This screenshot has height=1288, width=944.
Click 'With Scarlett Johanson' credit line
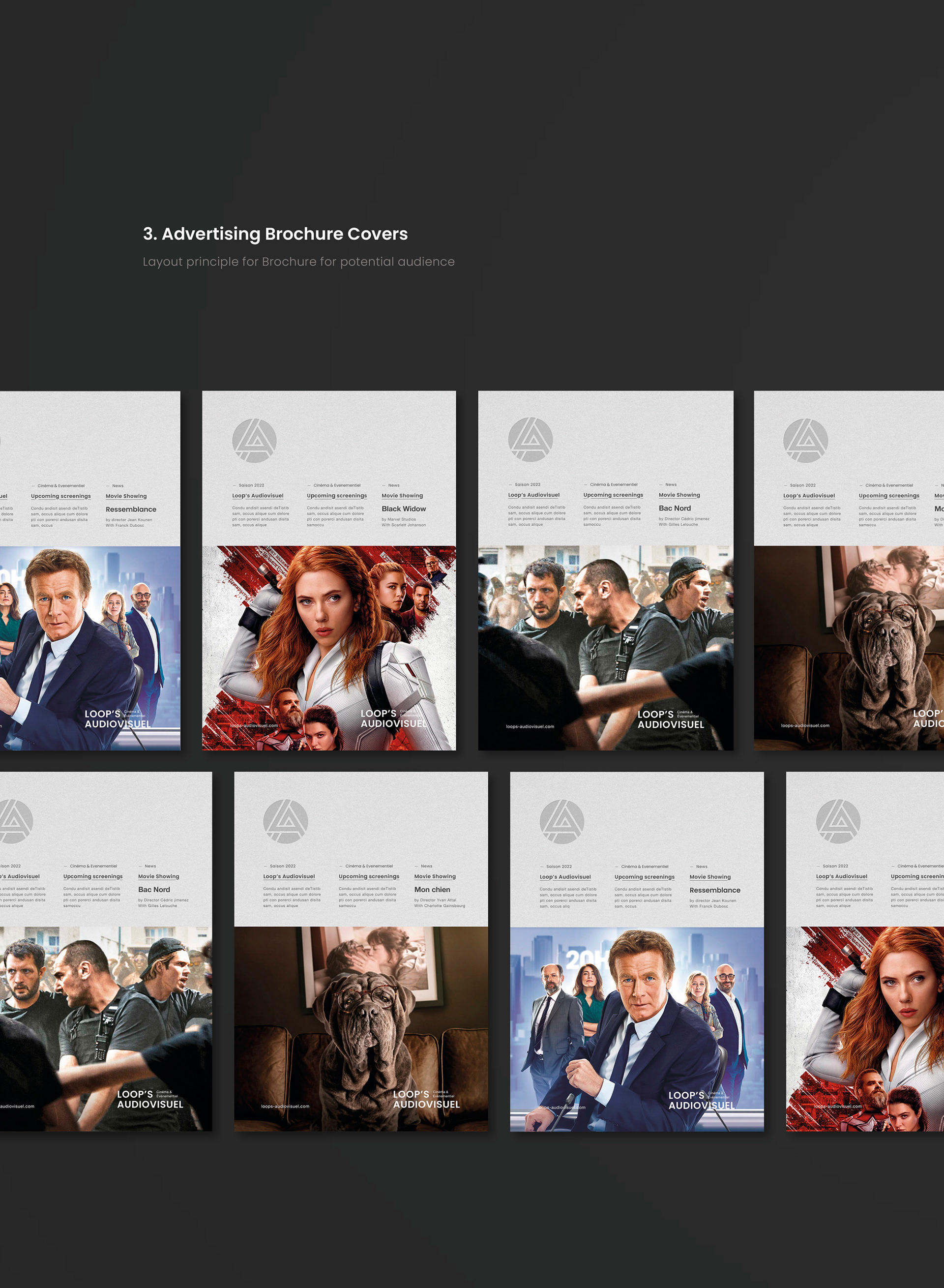404,525
